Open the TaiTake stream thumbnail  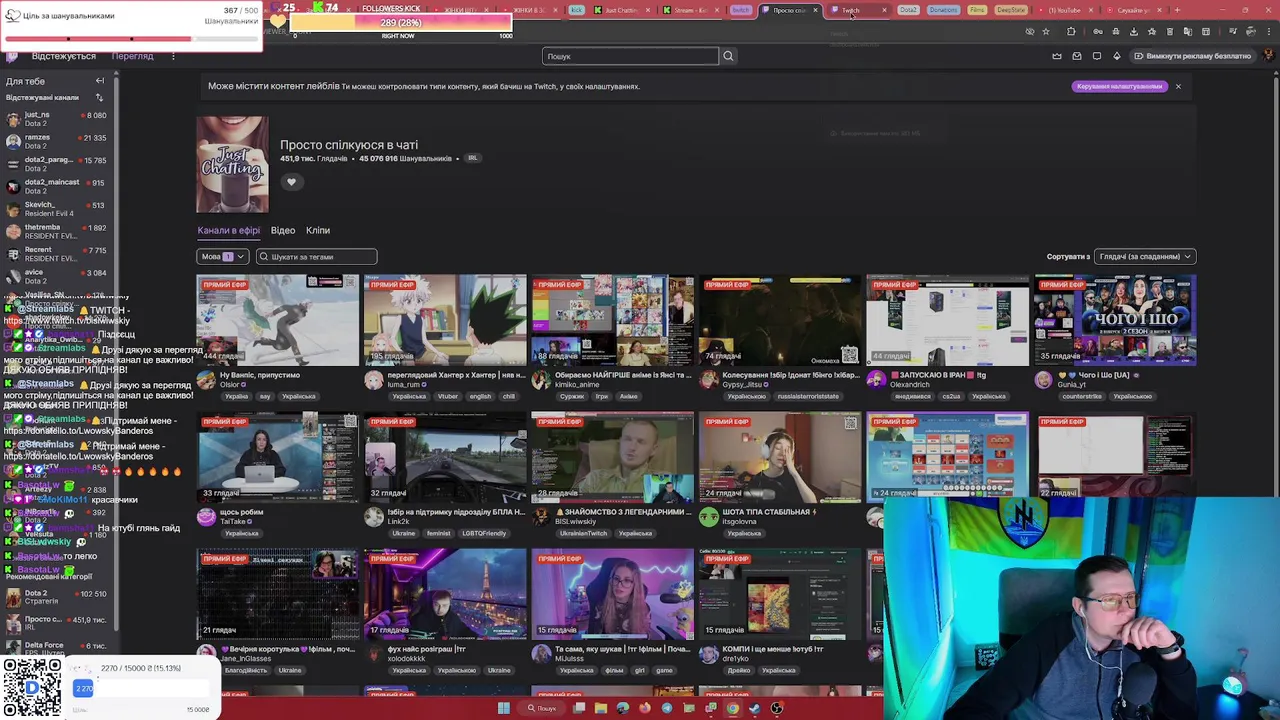click(x=277, y=457)
